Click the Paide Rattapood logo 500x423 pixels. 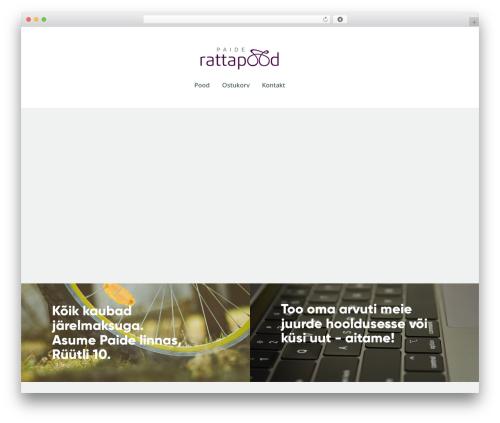point(239,58)
